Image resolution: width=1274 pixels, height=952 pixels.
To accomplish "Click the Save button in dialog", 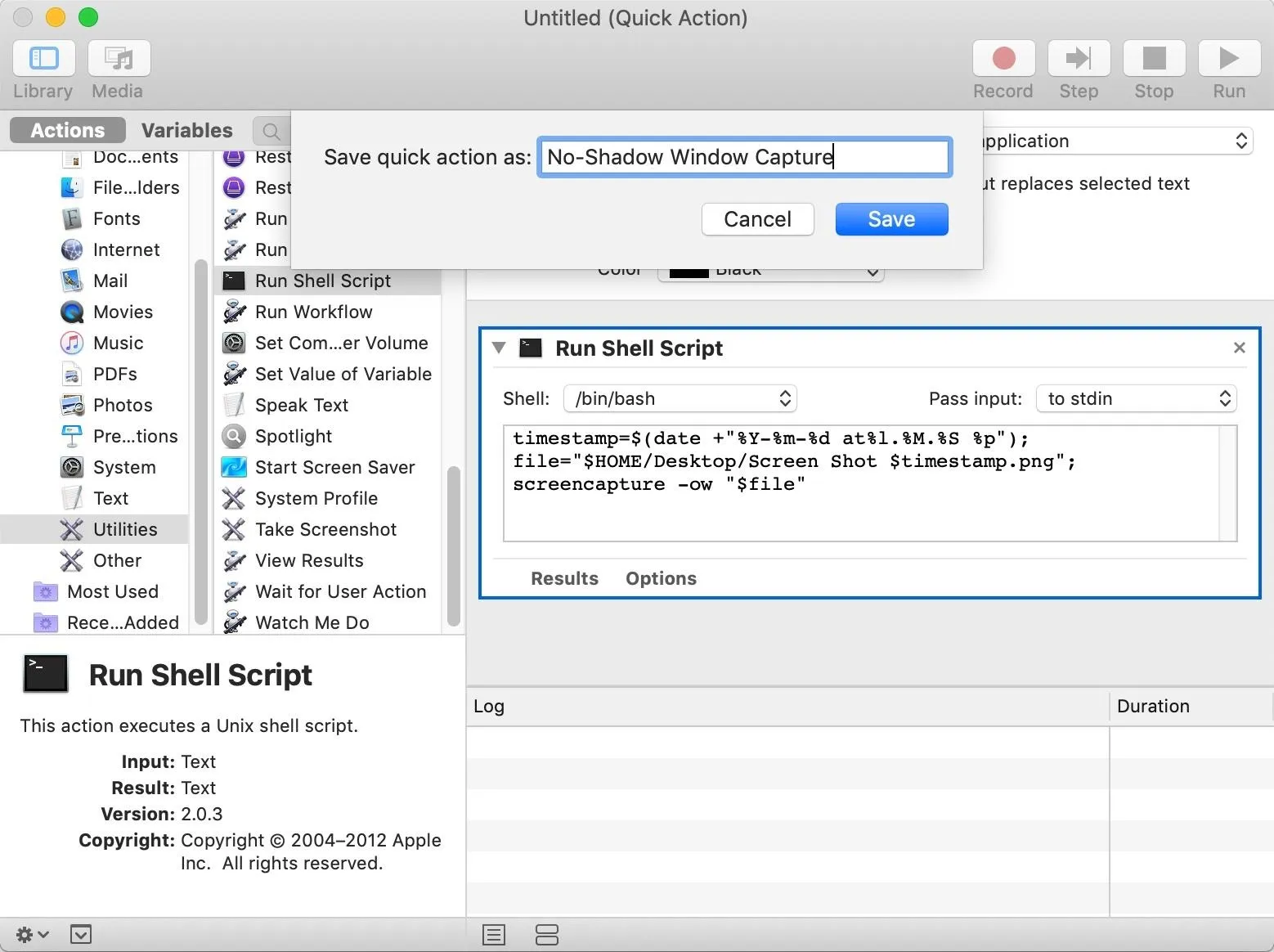I will pos(891,219).
